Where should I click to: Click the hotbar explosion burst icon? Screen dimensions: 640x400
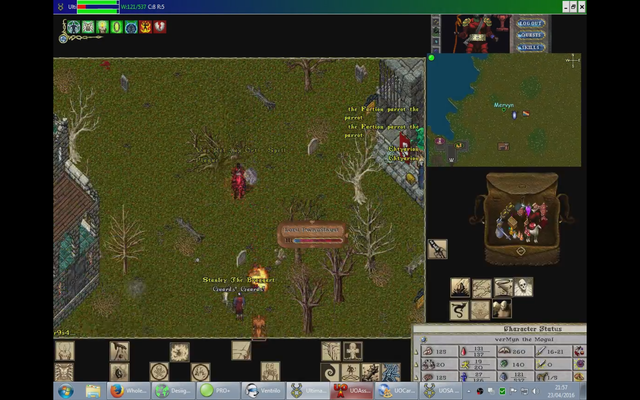(180, 352)
